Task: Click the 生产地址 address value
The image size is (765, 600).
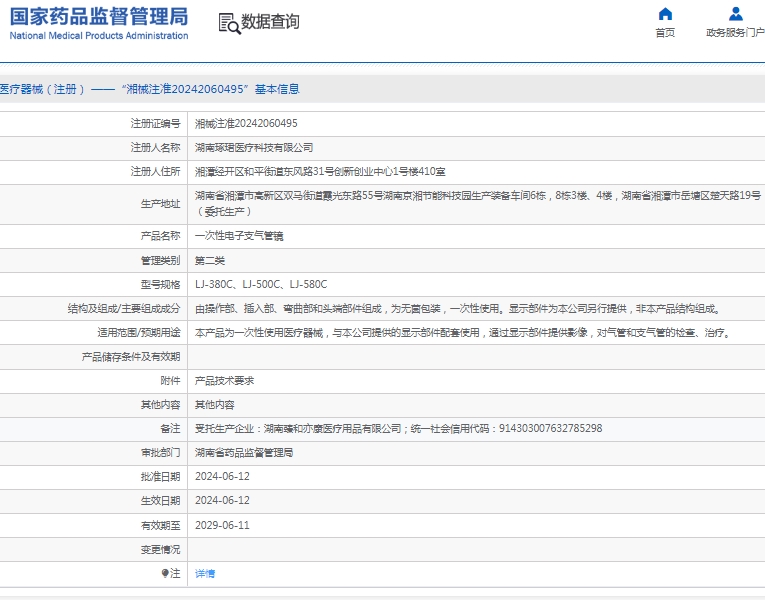Action: (x=478, y=203)
